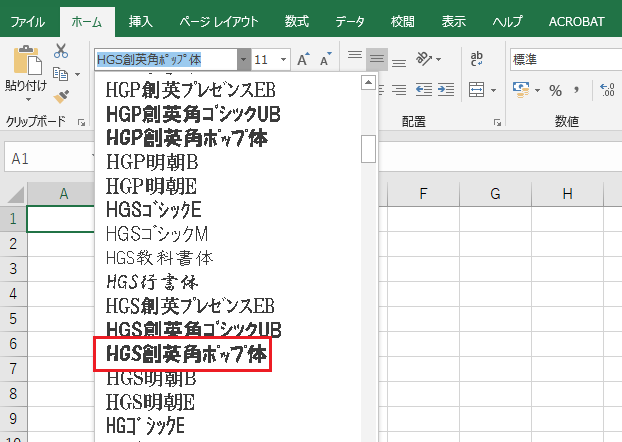Click the Paste (貼り付け) clipboard icon

[27, 60]
